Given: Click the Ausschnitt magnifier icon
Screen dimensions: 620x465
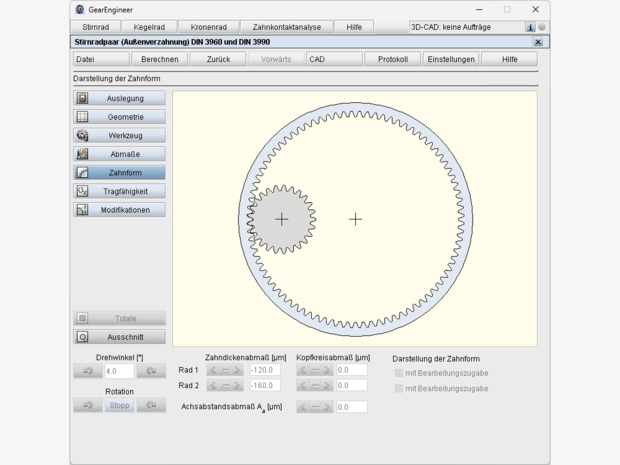Looking at the screenshot, I should (83, 338).
